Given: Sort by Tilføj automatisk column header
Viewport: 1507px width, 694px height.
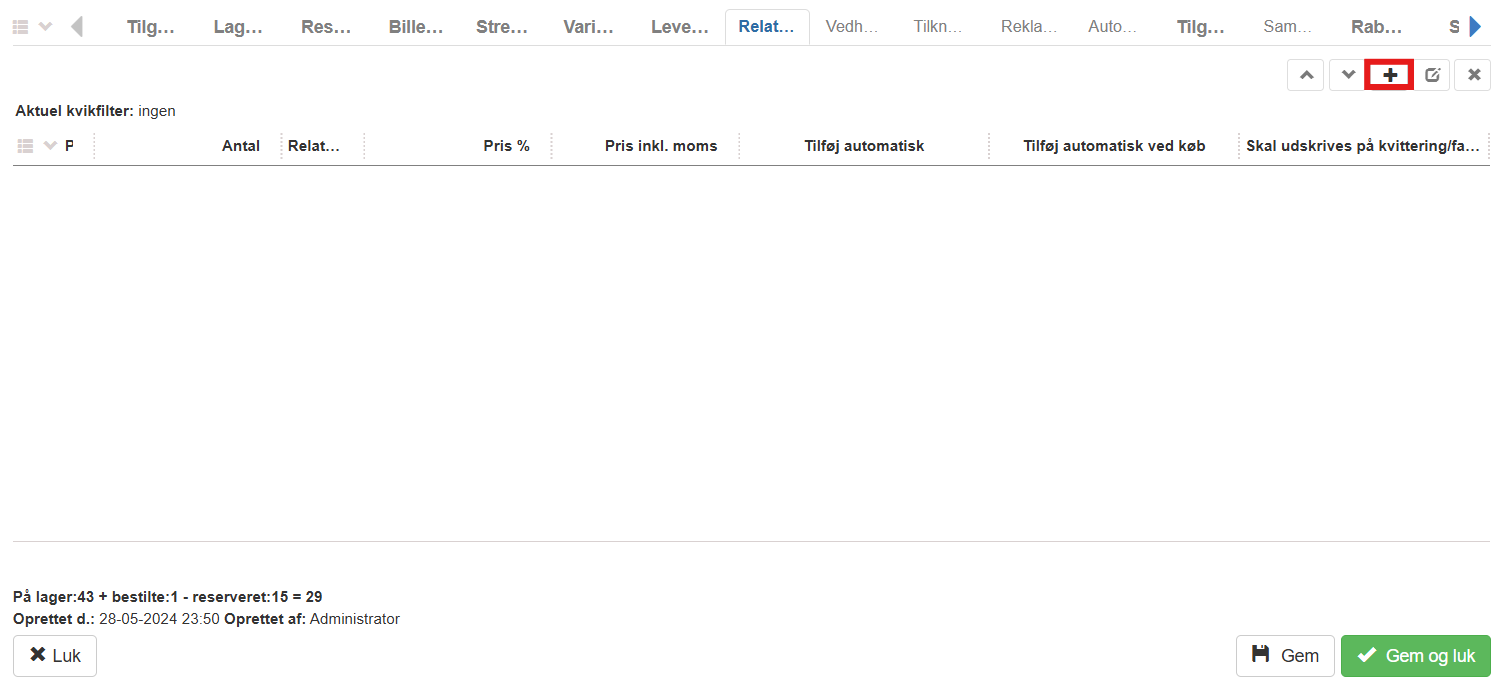Looking at the screenshot, I should pyautogui.click(x=864, y=146).
